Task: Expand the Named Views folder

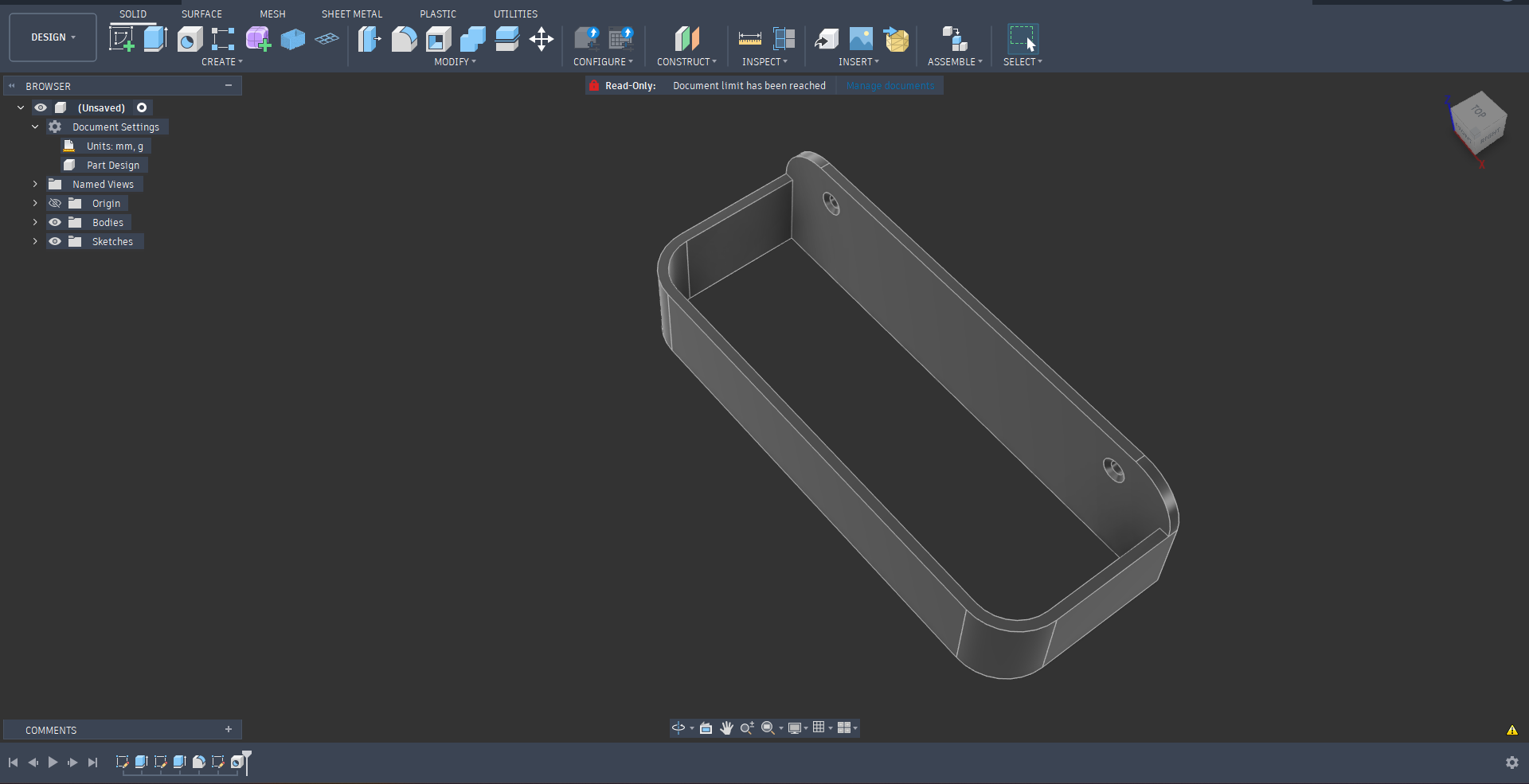Action: [x=35, y=185]
